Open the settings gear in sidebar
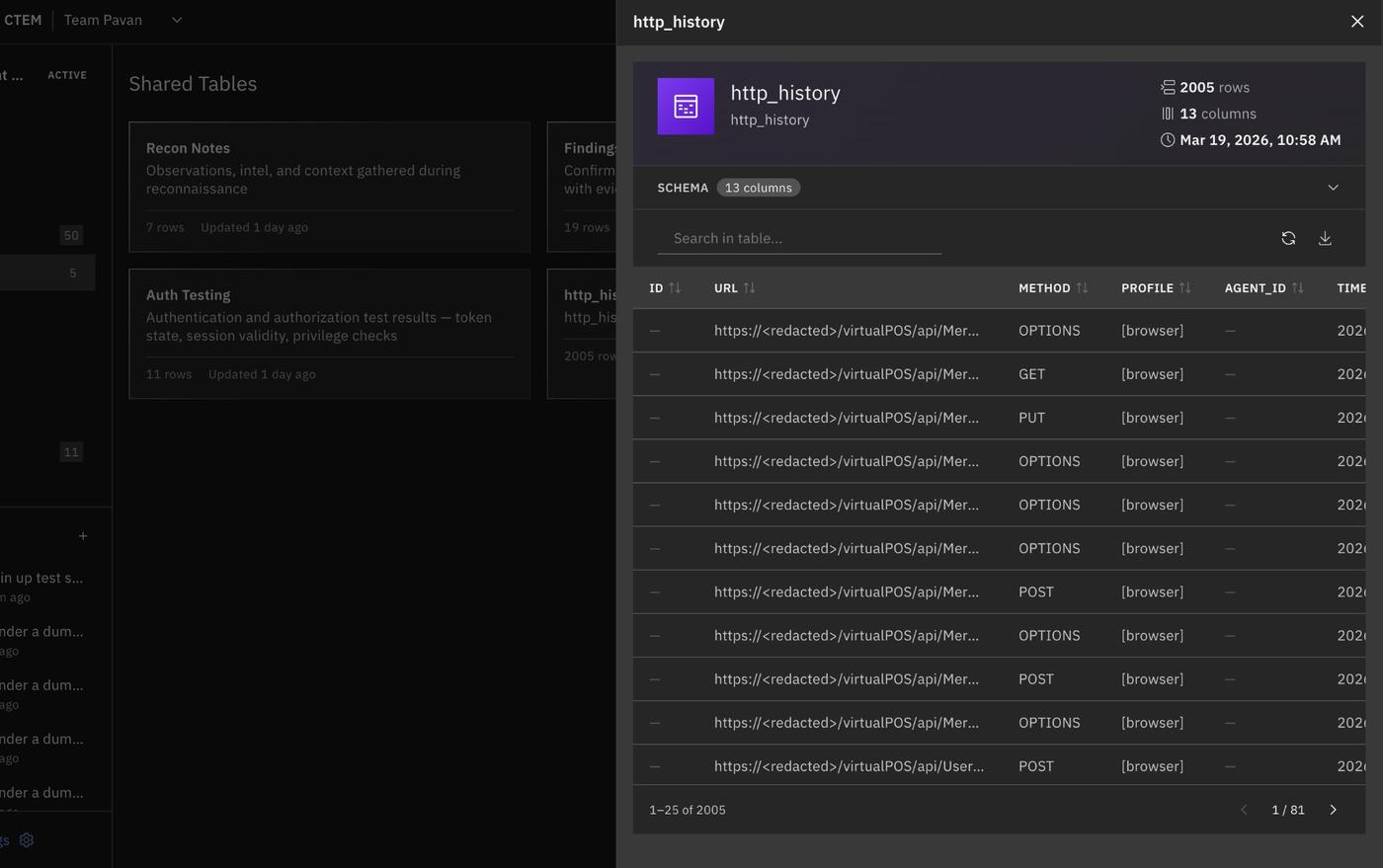 27,840
